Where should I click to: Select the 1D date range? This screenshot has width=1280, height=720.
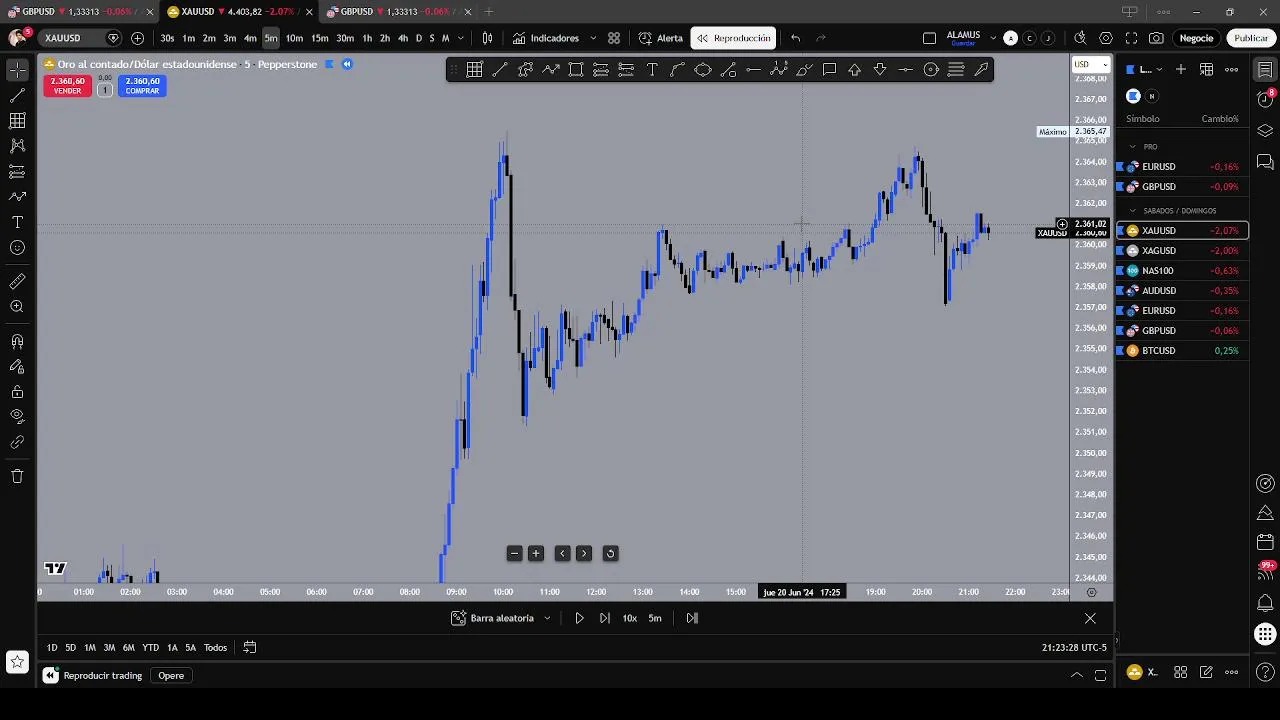click(52, 648)
